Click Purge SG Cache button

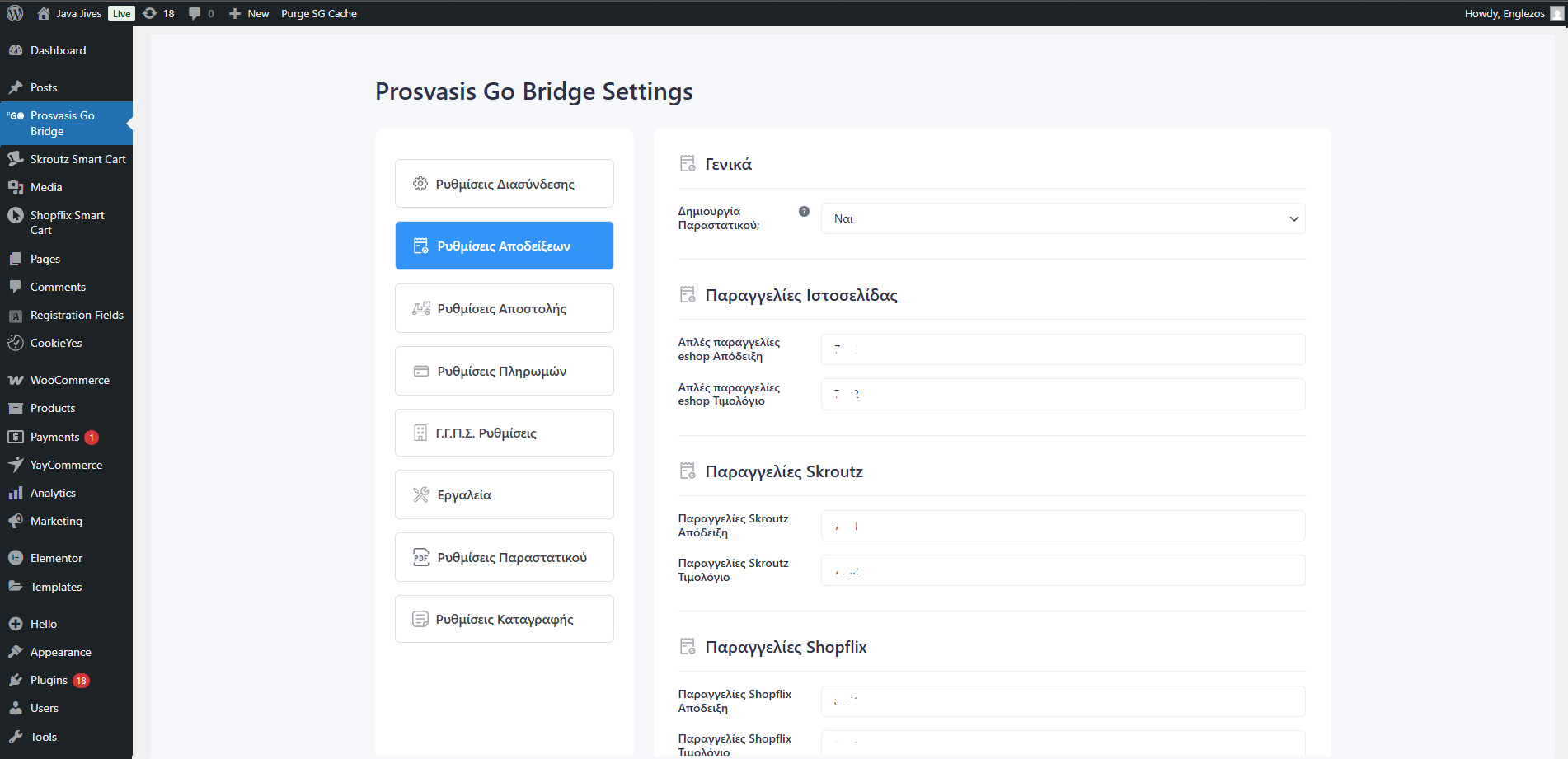click(x=319, y=13)
